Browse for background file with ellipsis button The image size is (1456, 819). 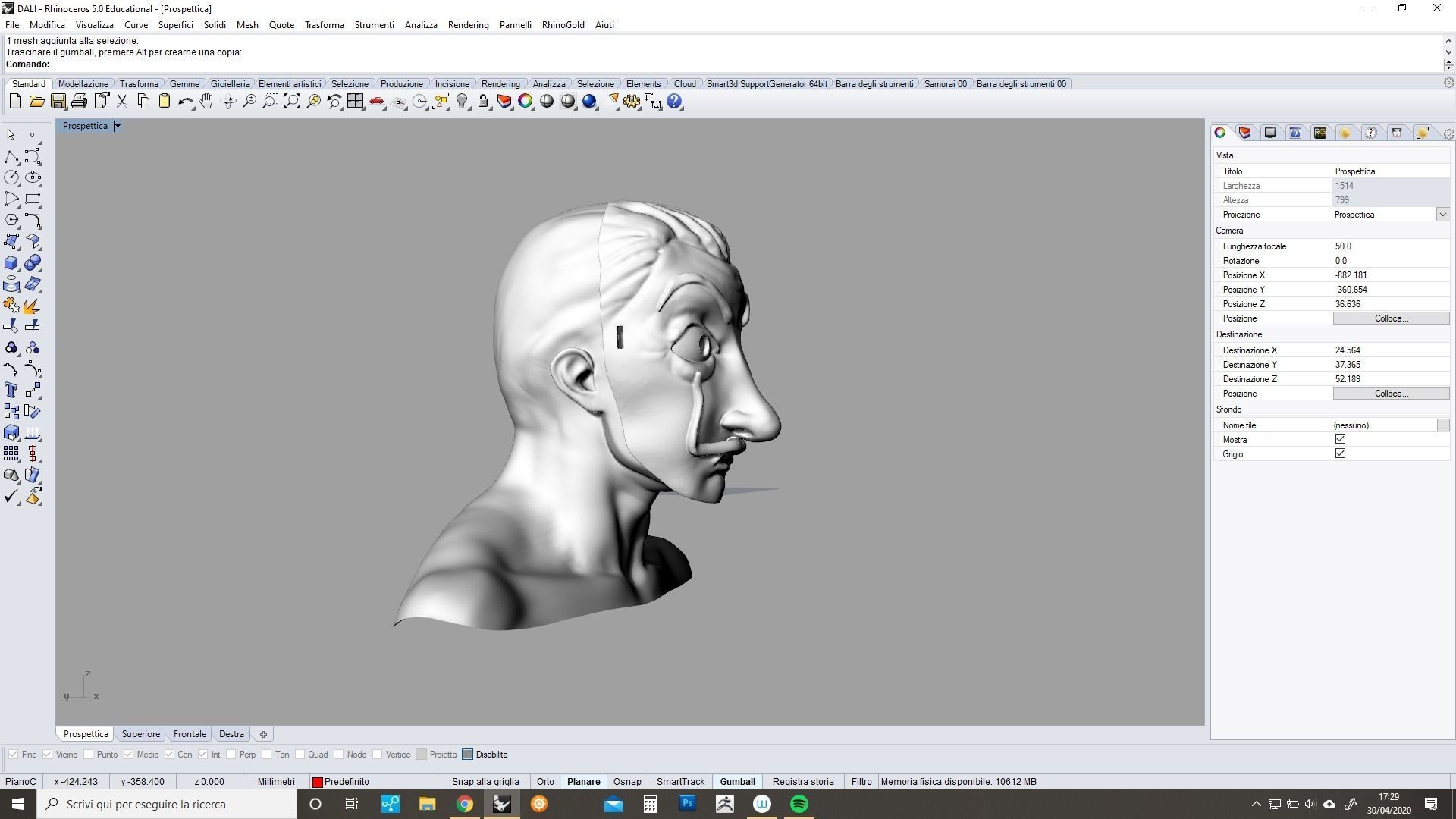click(1442, 425)
